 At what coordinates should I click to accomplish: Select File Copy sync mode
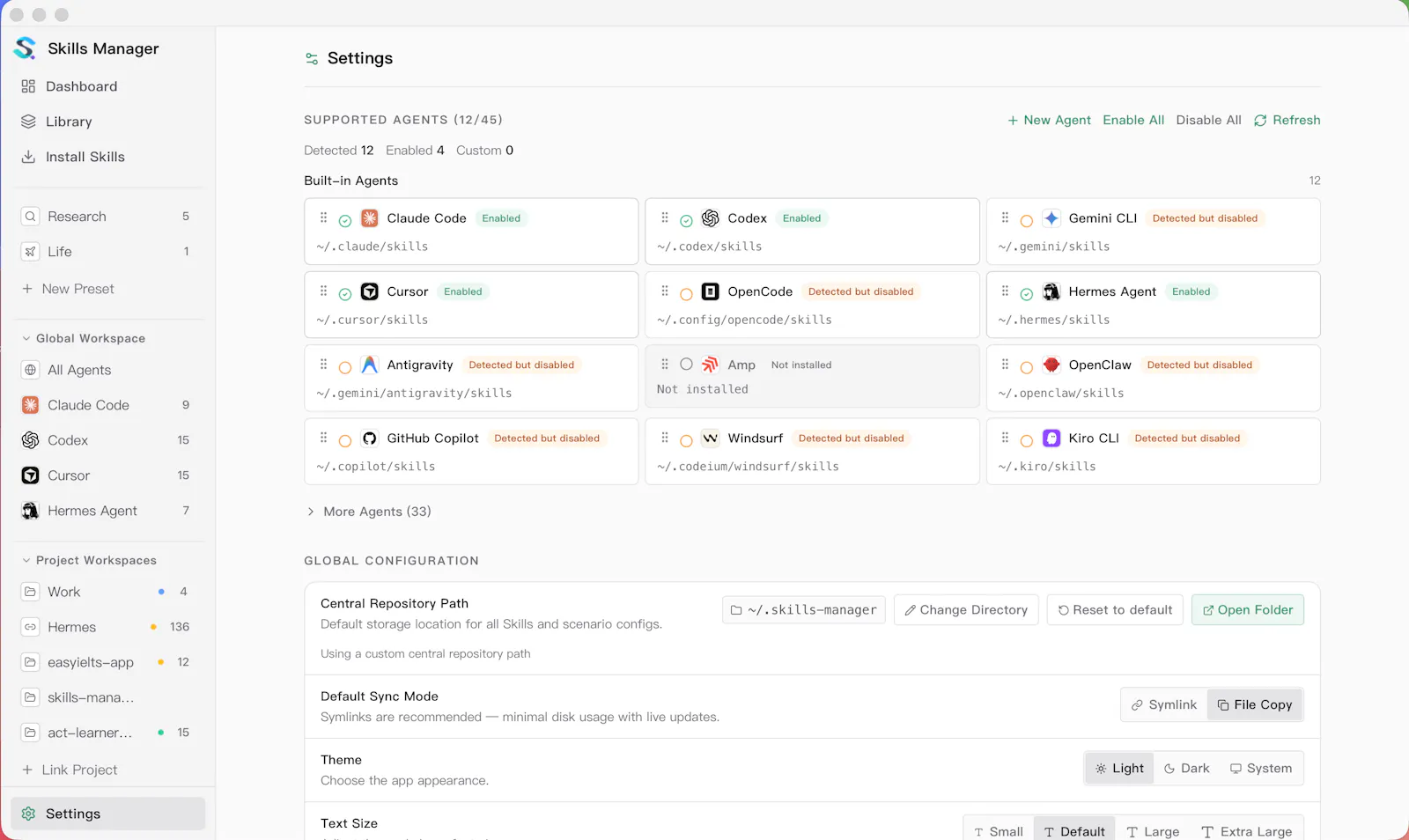point(1255,704)
